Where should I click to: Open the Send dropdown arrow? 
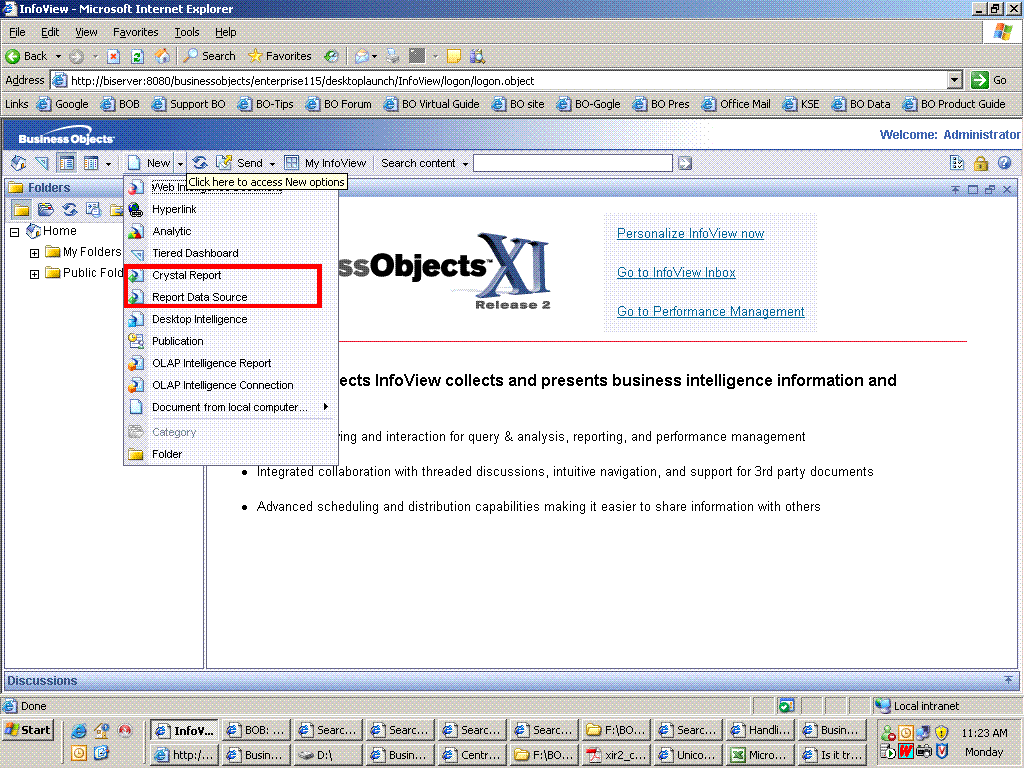272,163
